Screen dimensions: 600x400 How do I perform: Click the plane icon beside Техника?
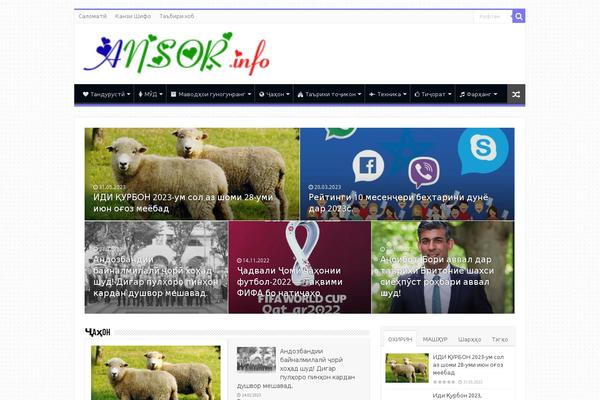372,94
